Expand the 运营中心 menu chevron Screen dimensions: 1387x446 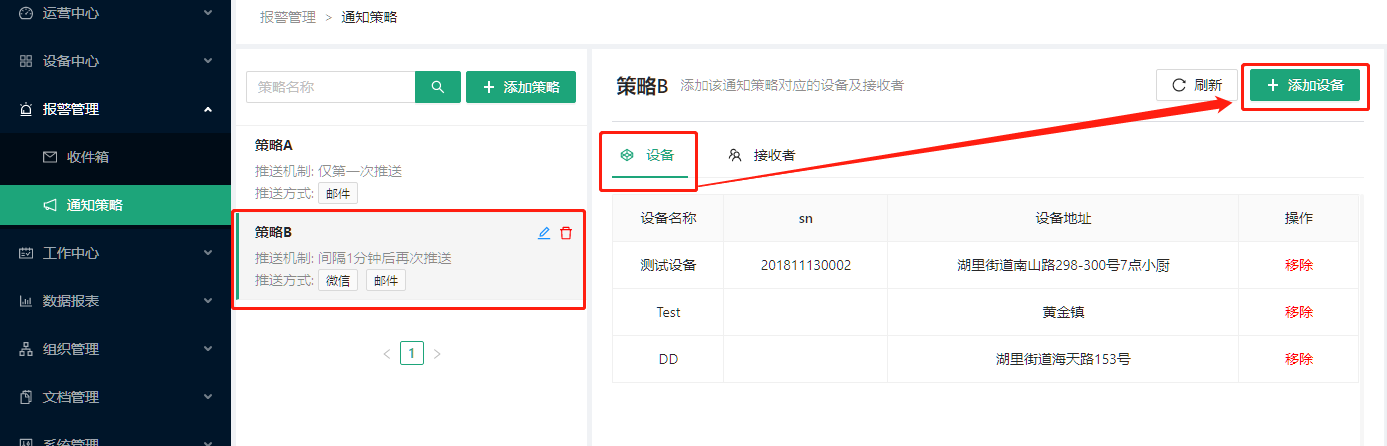(208, 13)
